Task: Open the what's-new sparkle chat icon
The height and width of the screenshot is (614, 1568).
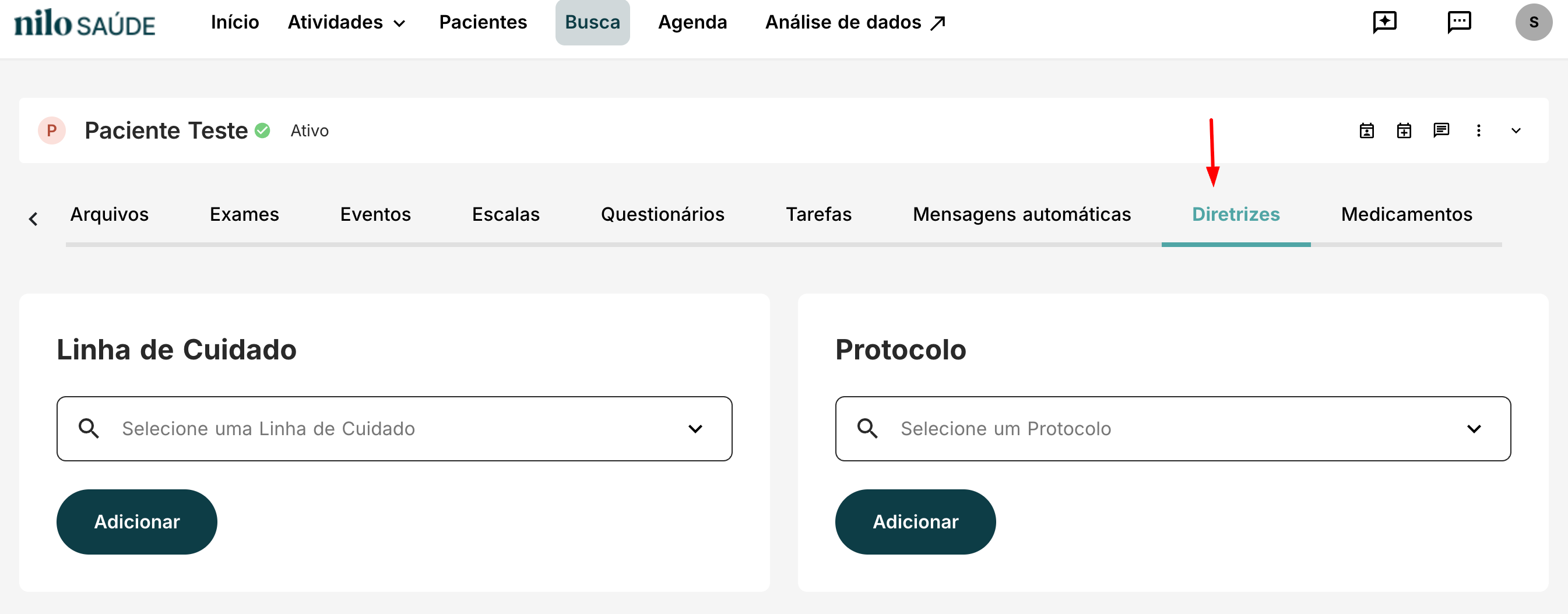Action: (1385, 22)
